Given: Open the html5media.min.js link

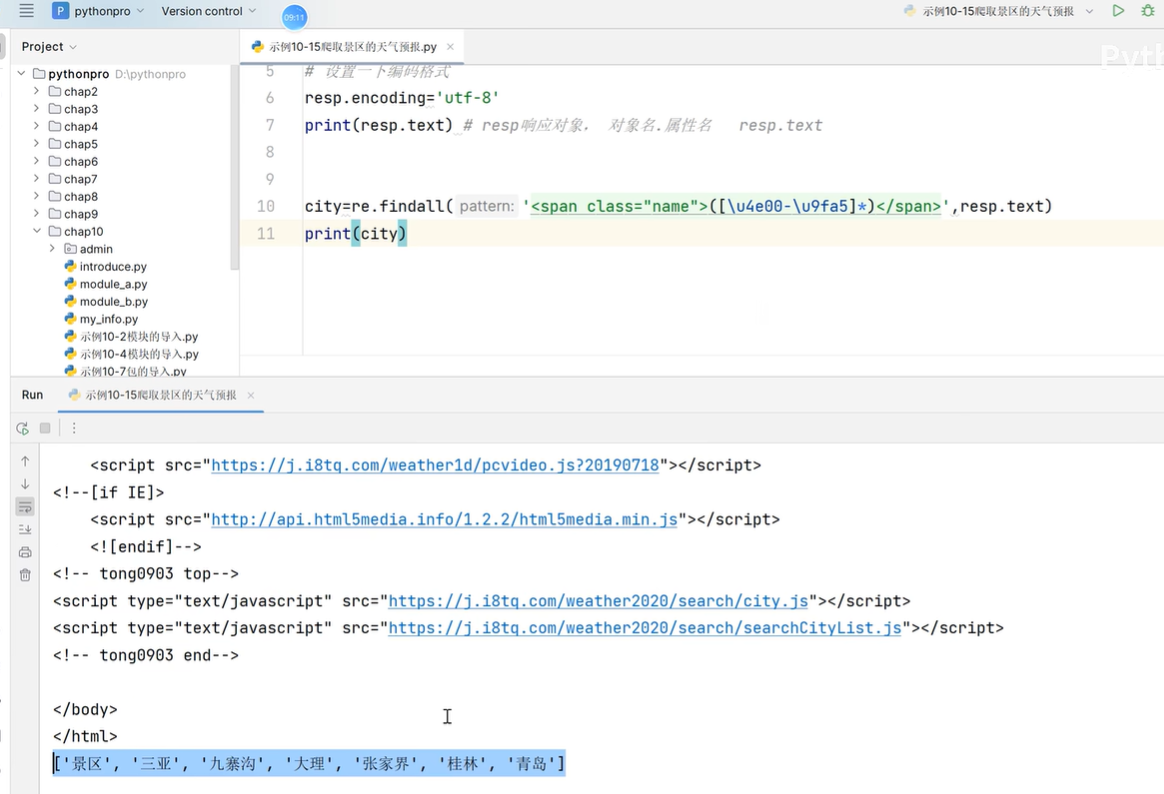Looking at the screenshot, I should tap(444, 519).
